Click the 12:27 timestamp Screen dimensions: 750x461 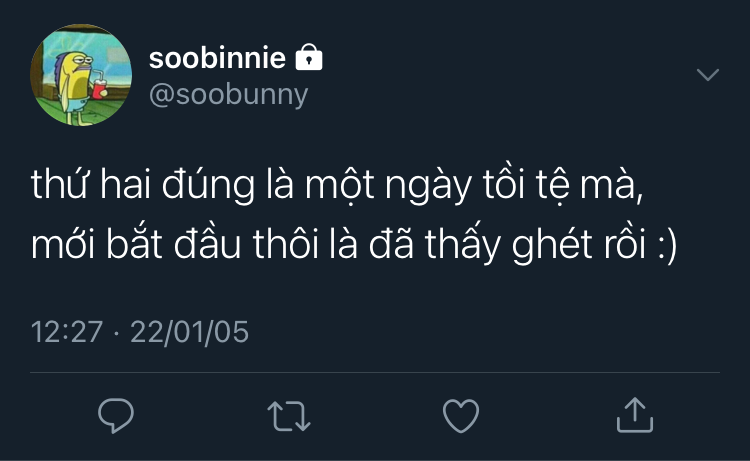coord(67,332)
